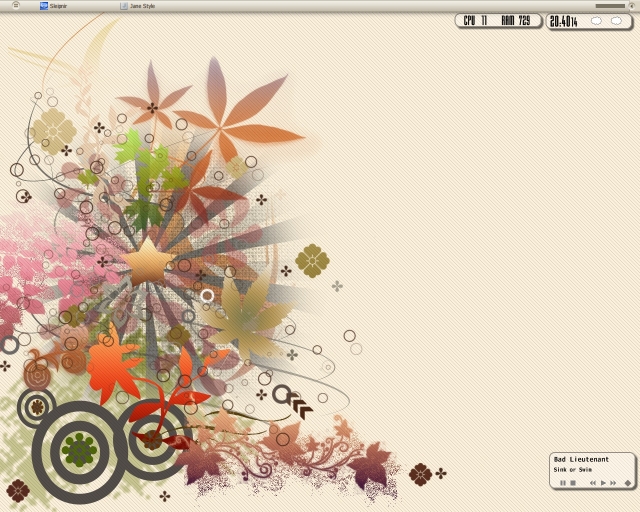
Task: Click the first cloud weather icon
Action: (596, 21)
